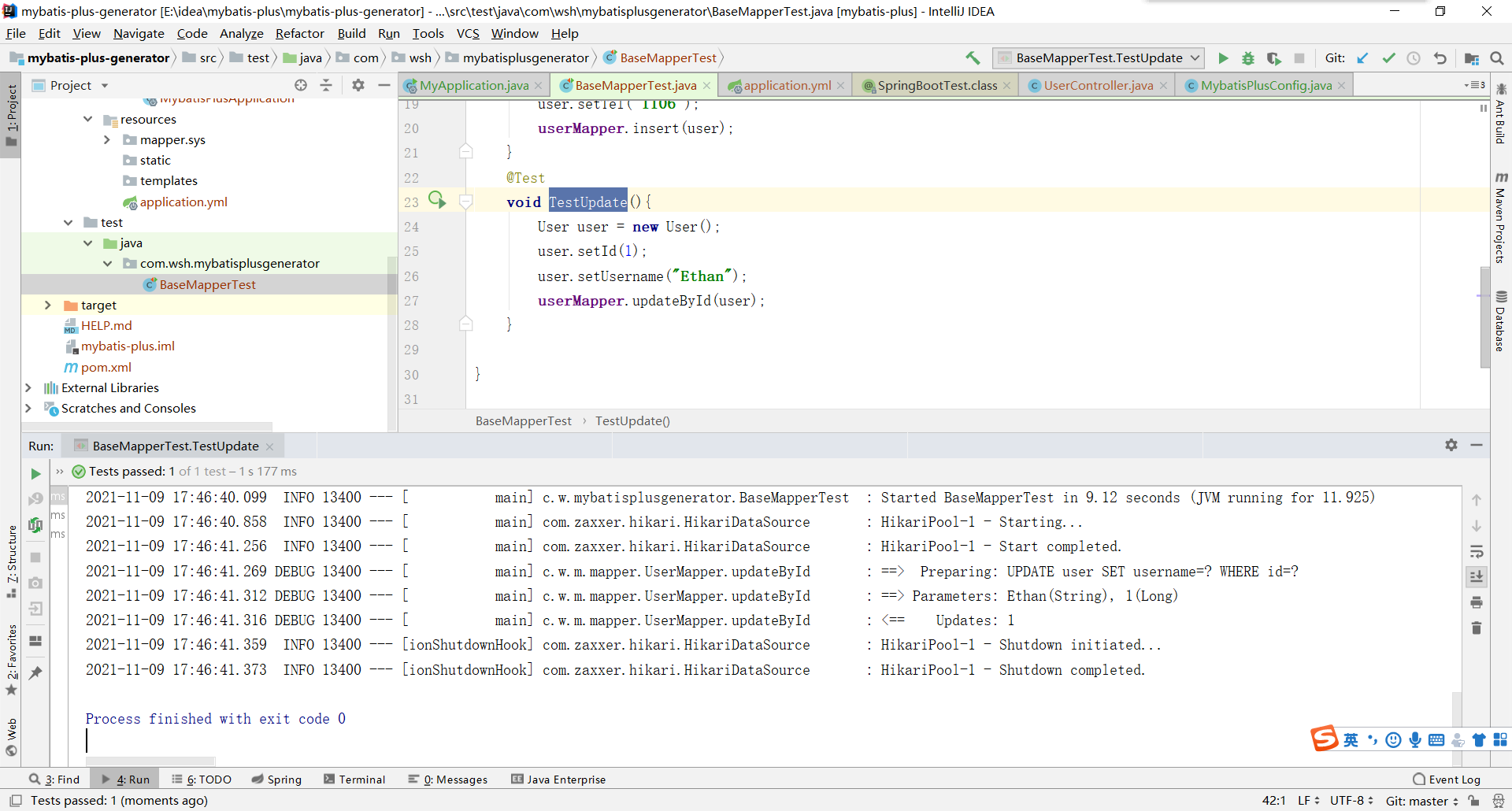Click the run gutter icon beside TestUpdate

pyautogui.click(x=437, y=200)
